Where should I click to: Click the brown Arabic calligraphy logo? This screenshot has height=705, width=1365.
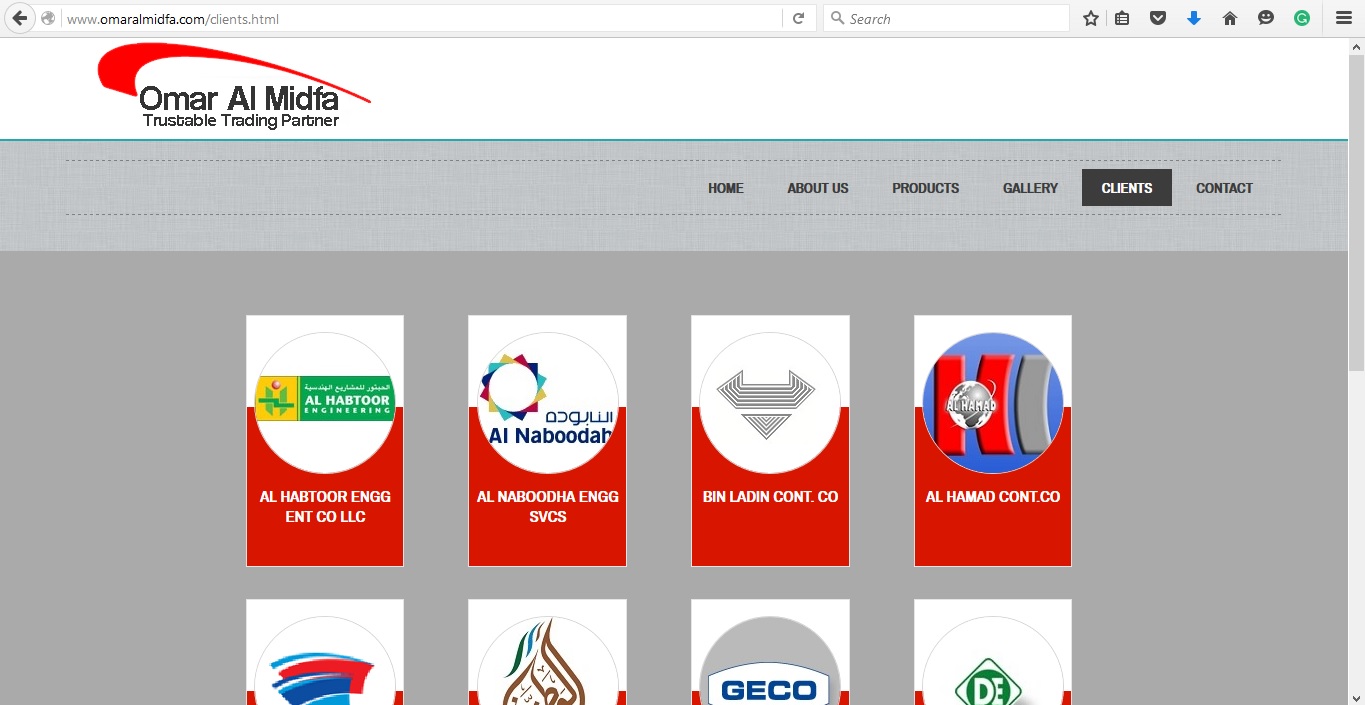[x=547, y=662]
